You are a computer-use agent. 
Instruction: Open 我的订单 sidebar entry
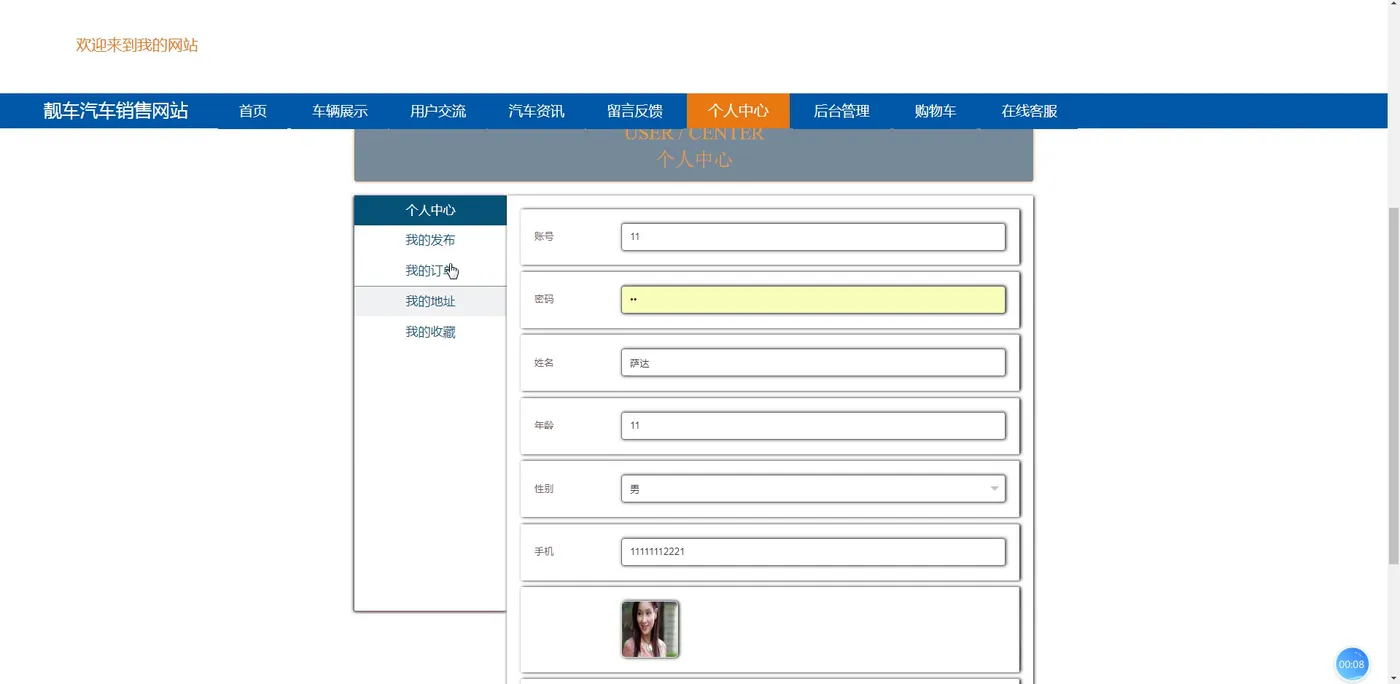(x=430, y=271)
